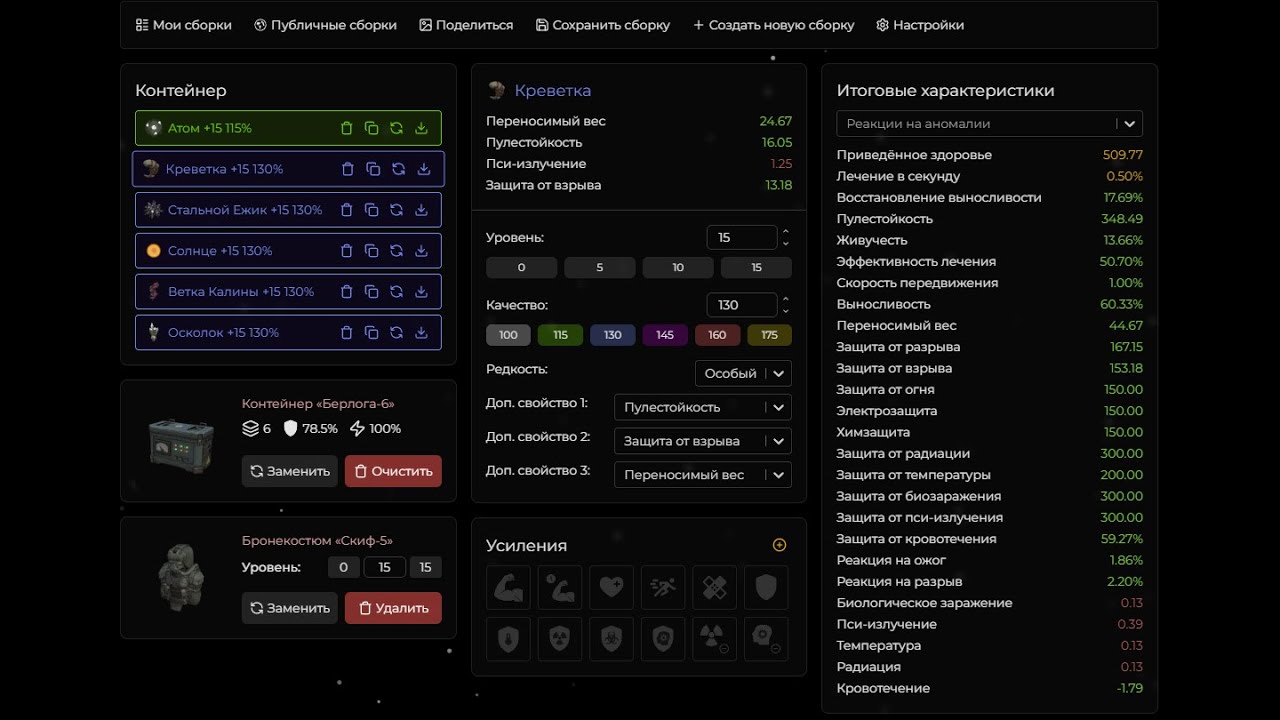Screen dimensions: 1280x720
Task: Click the red Очистить button
Action: pos(393,471)
